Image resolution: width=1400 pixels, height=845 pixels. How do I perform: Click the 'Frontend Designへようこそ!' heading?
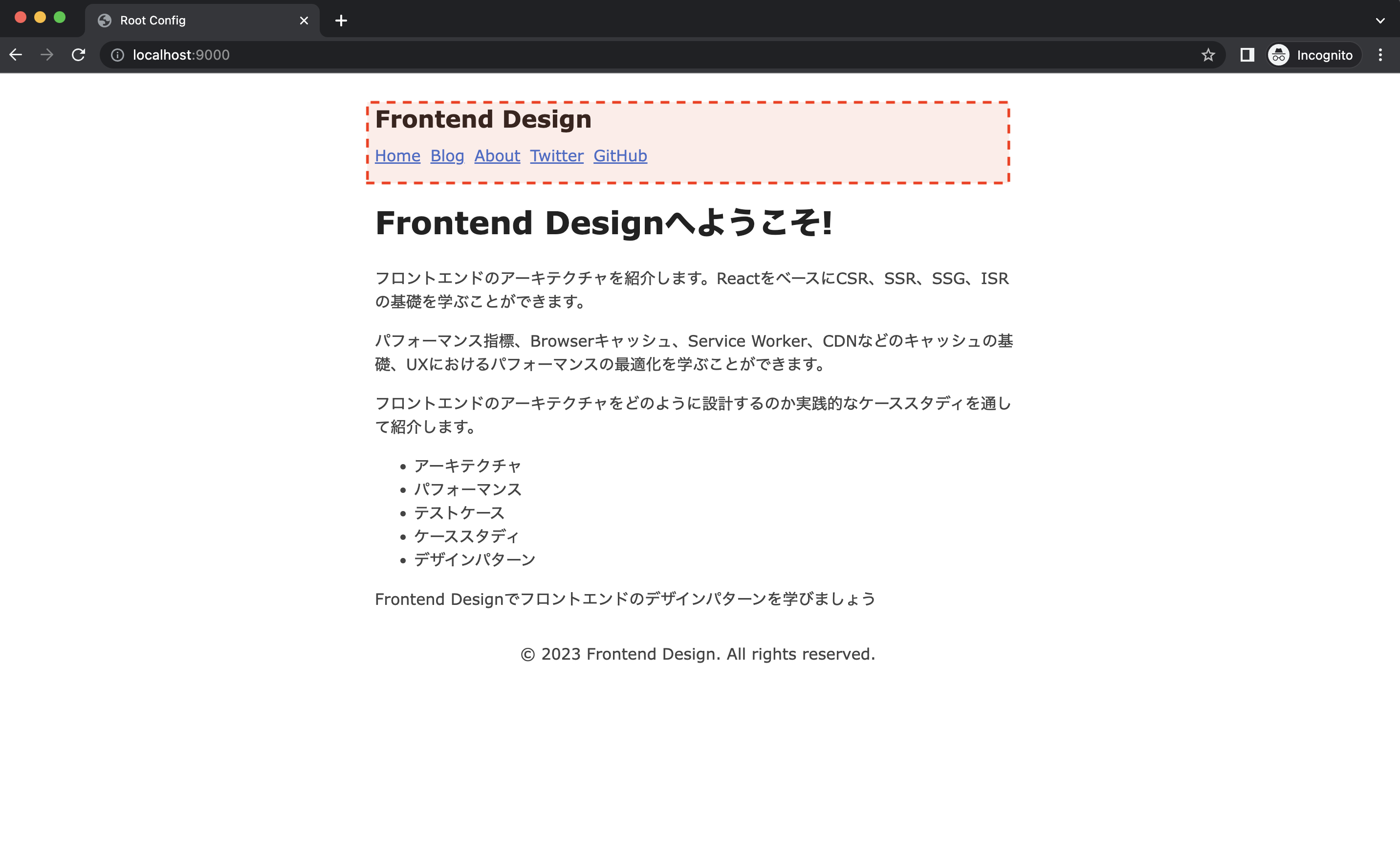pos(604,223)
